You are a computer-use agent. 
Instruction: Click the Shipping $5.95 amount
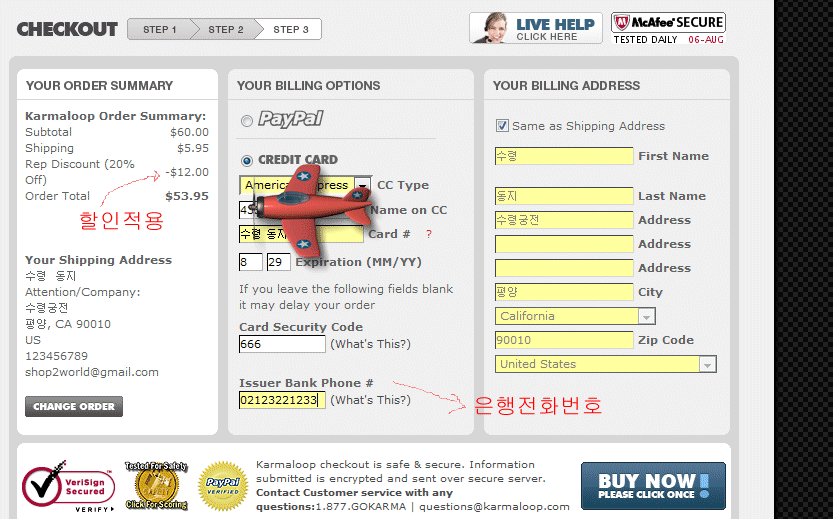193,148
